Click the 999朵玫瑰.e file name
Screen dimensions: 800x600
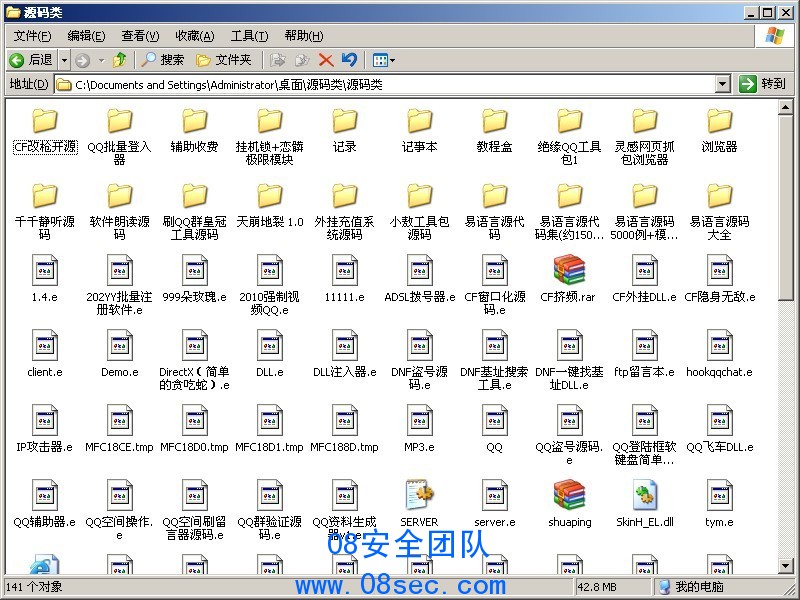194,297
